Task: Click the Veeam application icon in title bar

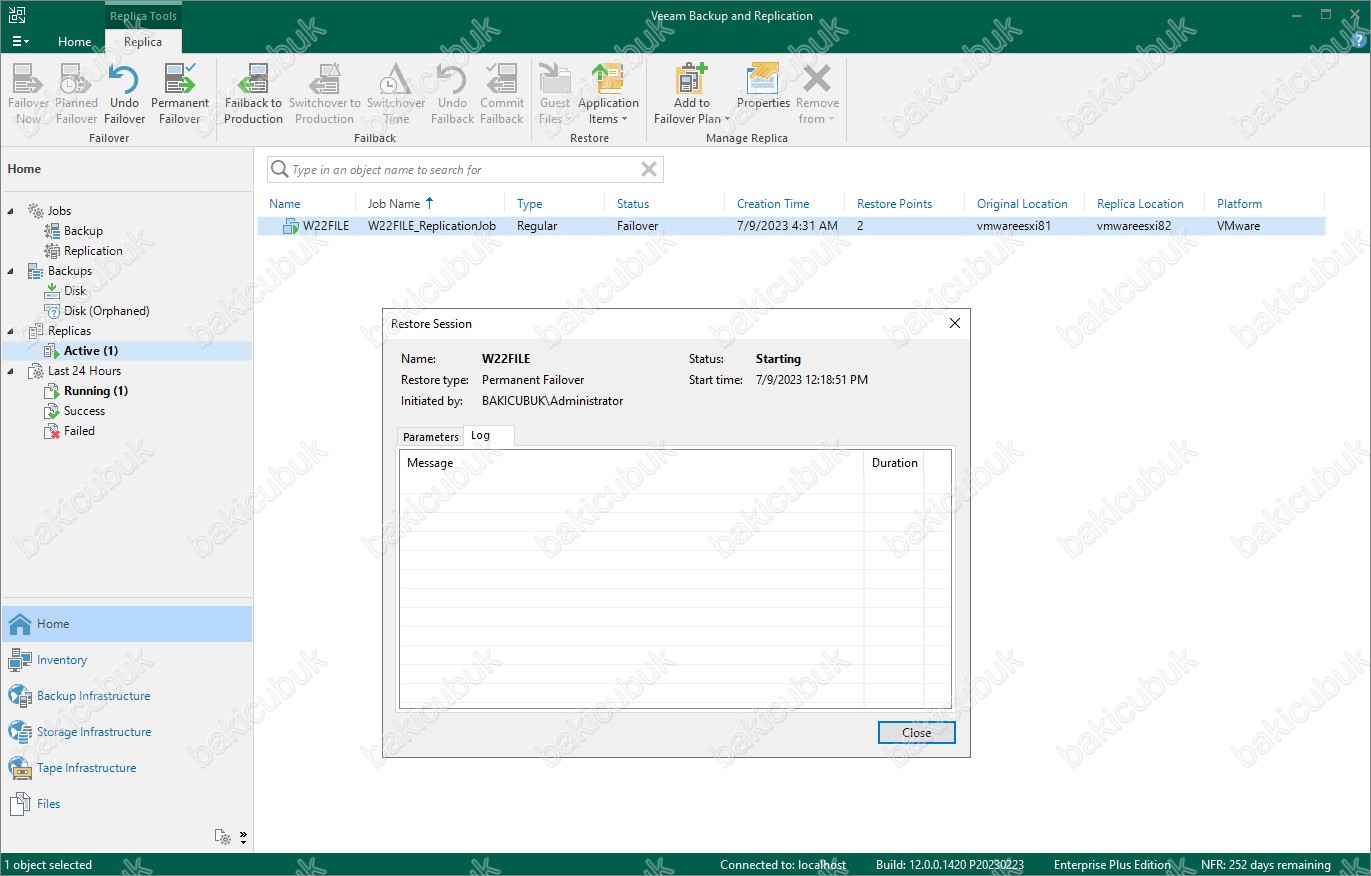Action: pyautogui.click(x=18, y=15)
